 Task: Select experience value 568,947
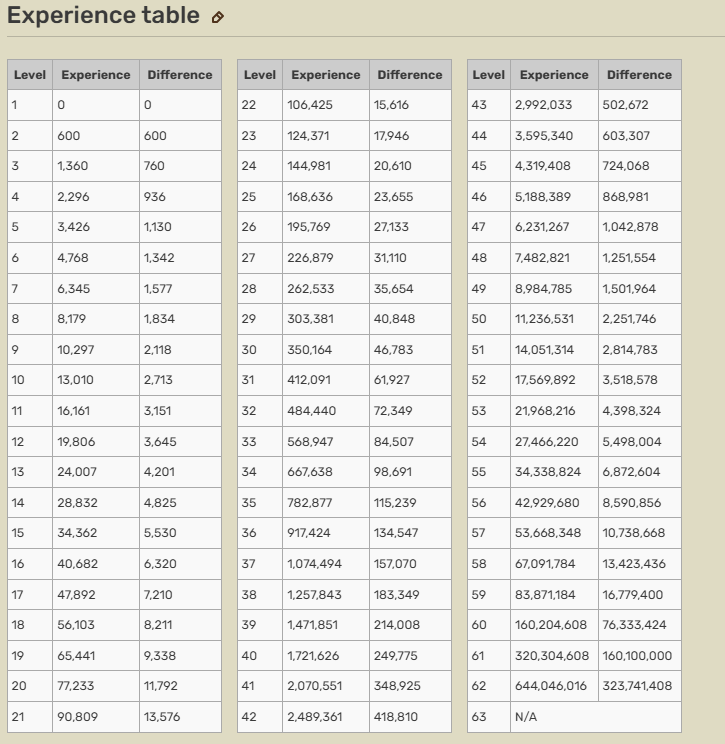[310, 442]
